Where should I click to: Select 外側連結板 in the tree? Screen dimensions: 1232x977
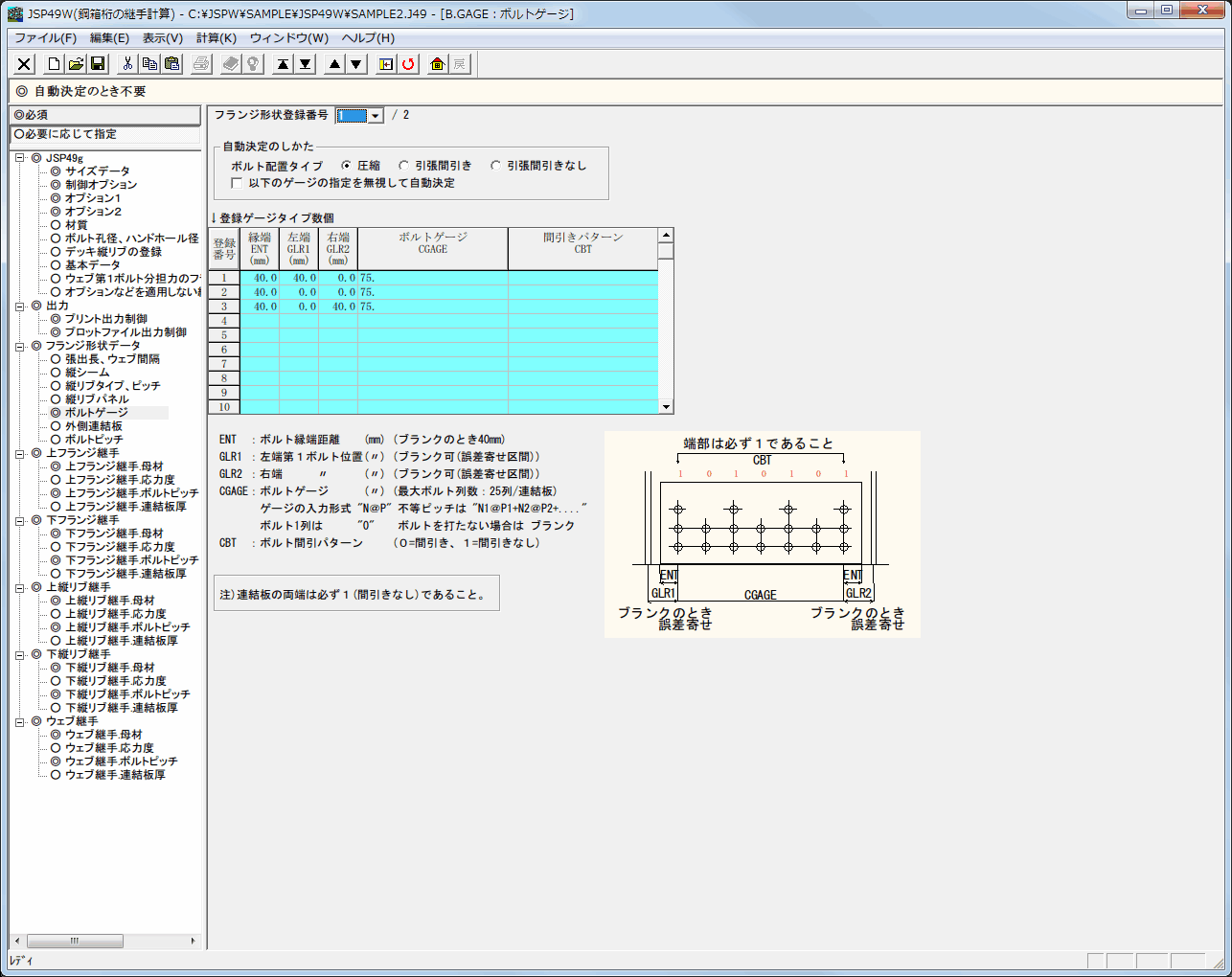point(93,426)
